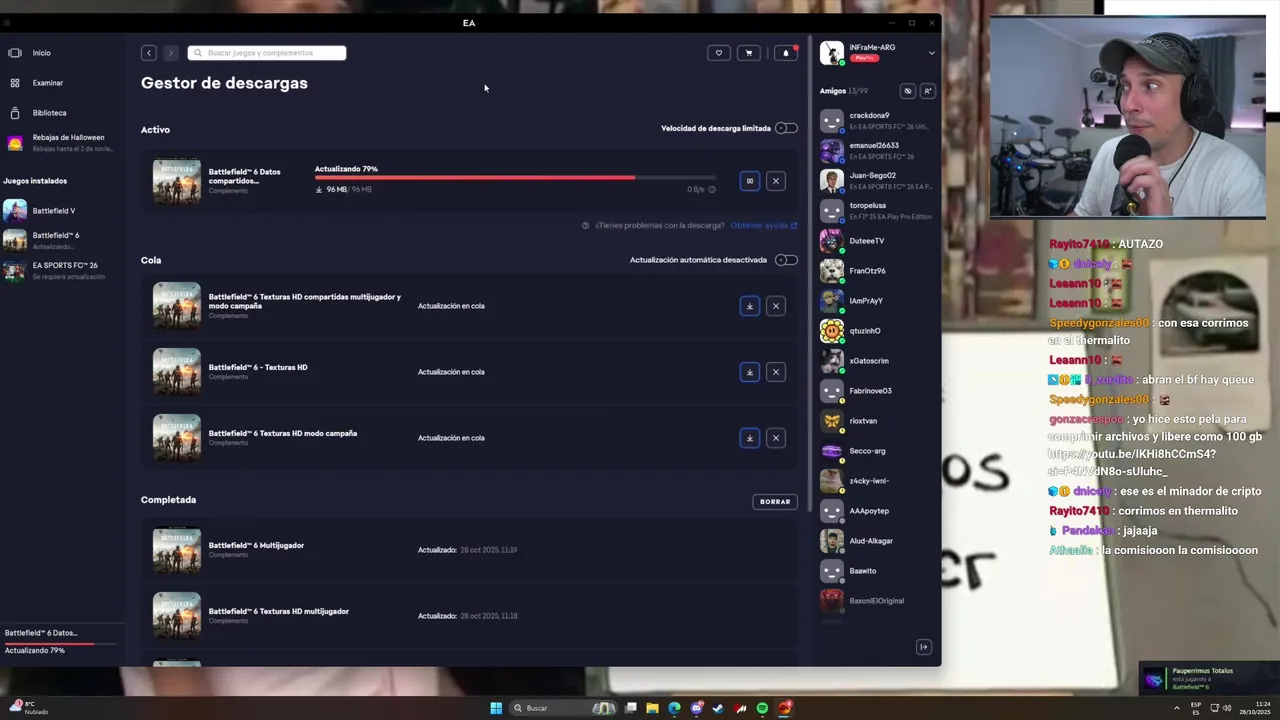This screenshot has height=720, width=1280.
Task: Open the Obtener ayuda link
Action: tap(764, 225)
